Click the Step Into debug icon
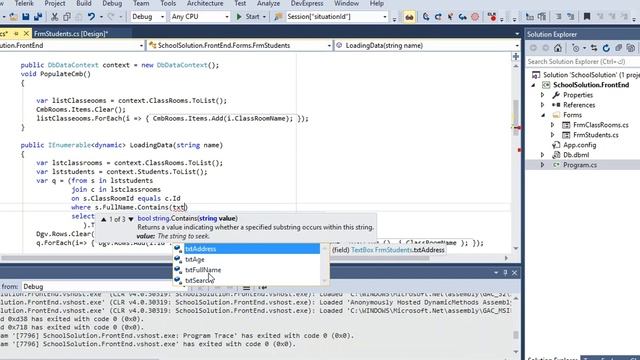The width and height of the screenshot is (640, 360). point(426,17)
